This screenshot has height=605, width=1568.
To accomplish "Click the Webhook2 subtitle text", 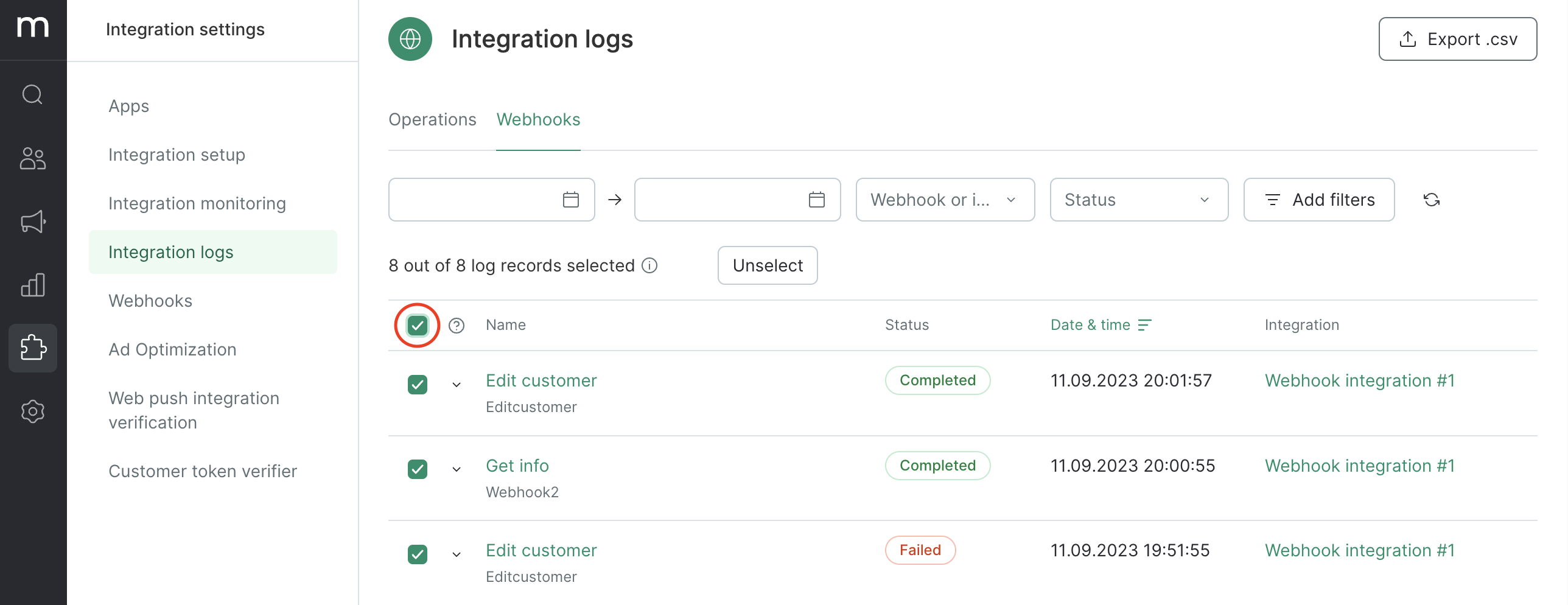I will point(522,492).
